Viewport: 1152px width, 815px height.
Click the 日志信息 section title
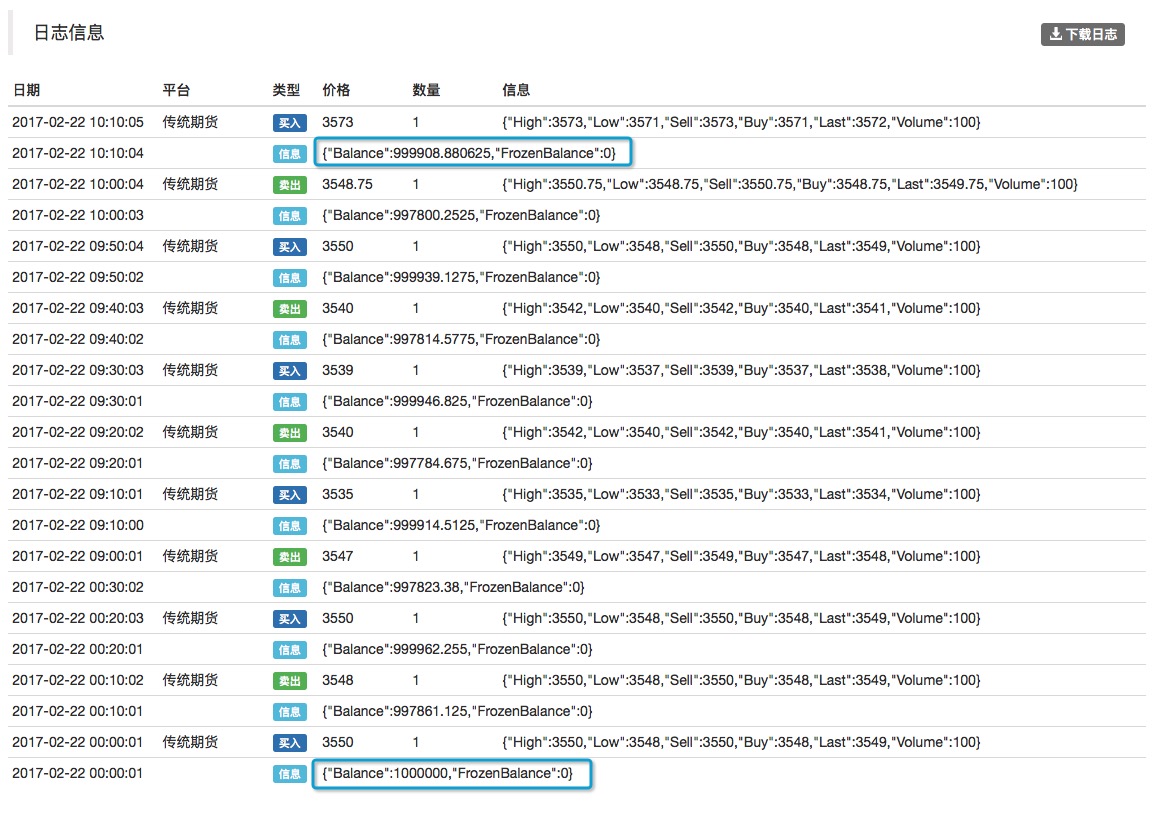click(x=69, y=33)
